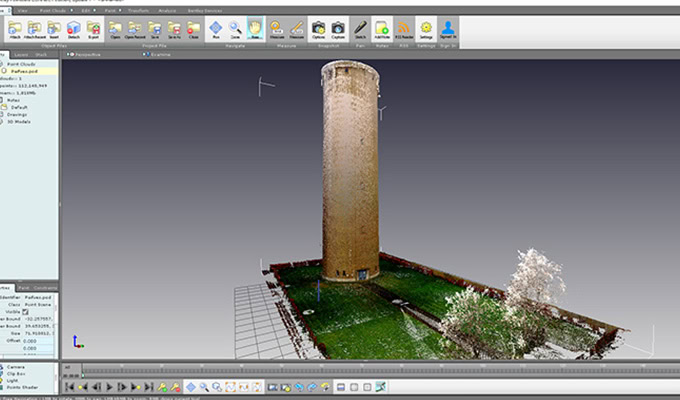The image size is (680, 400).
Task: Switch to the Layers tab
Action: (21, 55)
